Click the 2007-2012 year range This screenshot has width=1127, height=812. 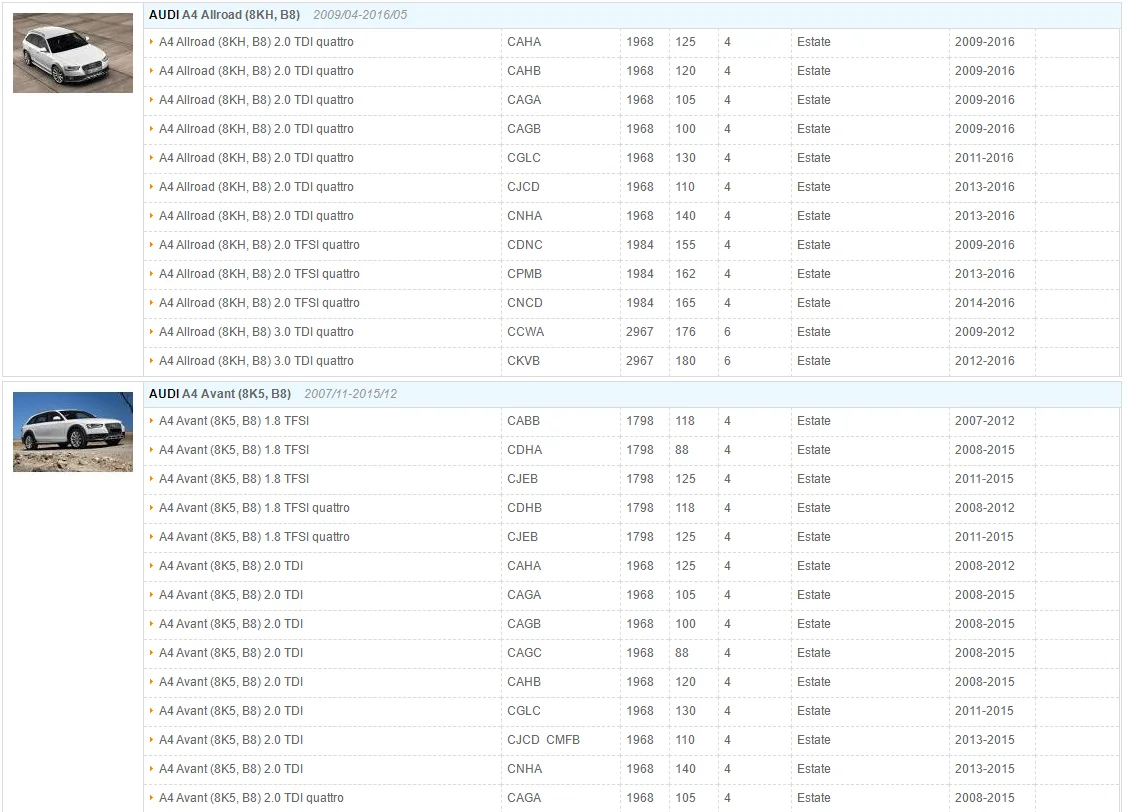985,421
